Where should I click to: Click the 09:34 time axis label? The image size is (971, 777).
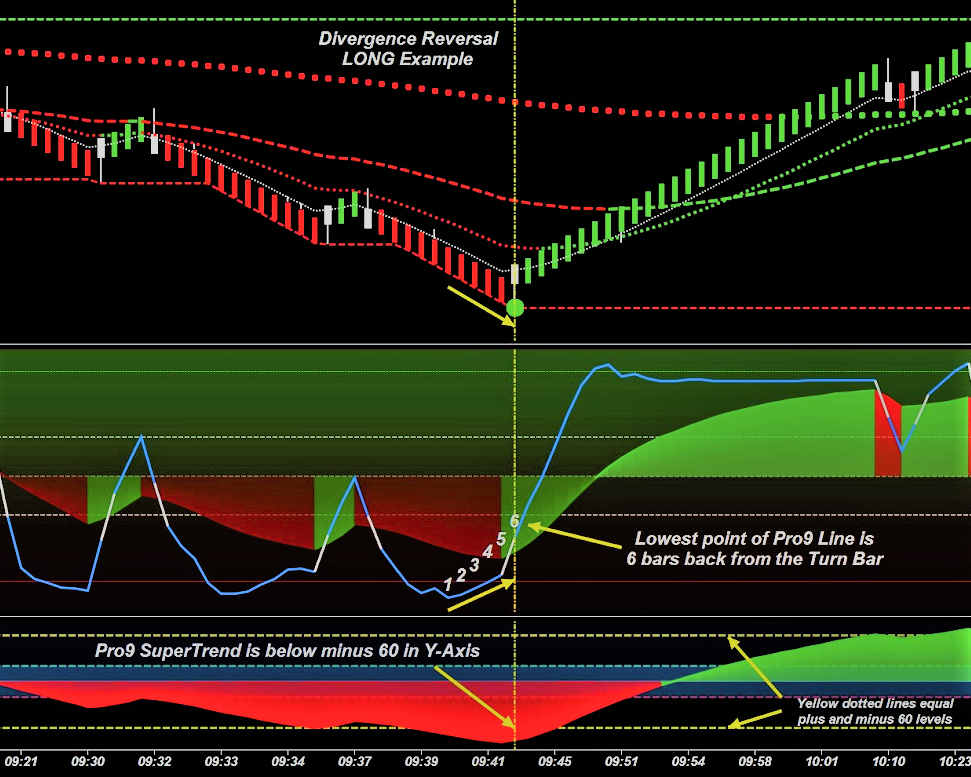tap(288, 761)
